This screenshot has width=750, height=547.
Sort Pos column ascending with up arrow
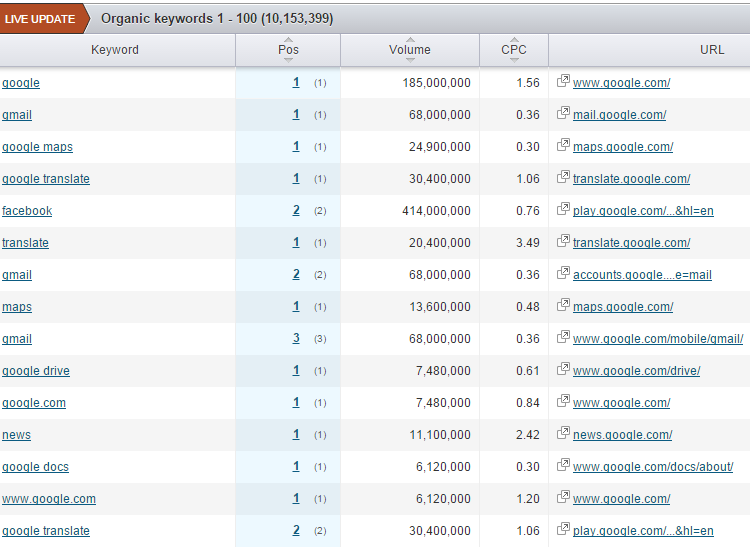pyautogui.click(x=288, y=40)
